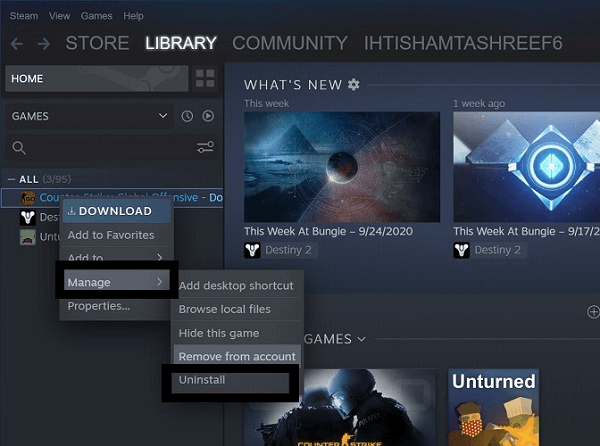Open the View menu
The image size is (600, 446).
[59, 16]
